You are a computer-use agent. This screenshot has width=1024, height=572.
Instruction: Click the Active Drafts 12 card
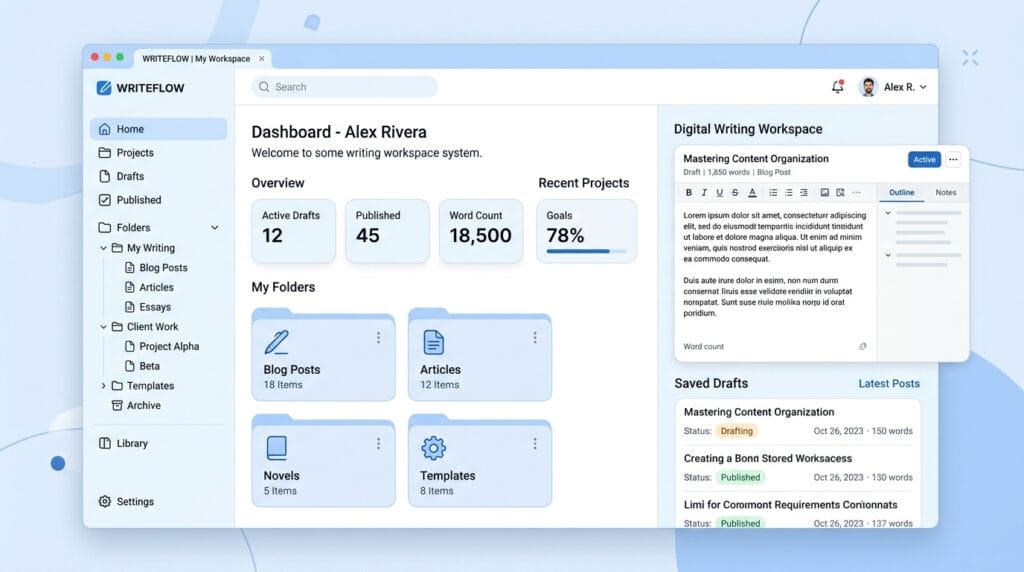point(293,231)
